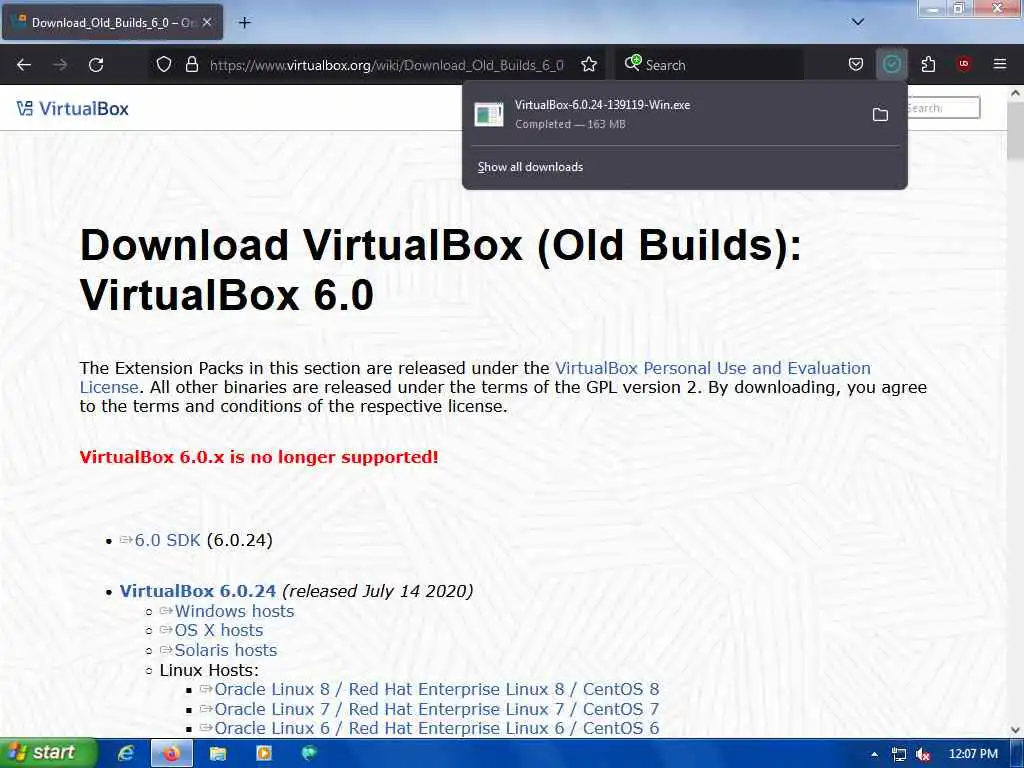Bookmark this page with the star
Viewport: 1024px width, 768px height.
pyautogui.click(x=588, y=65)
